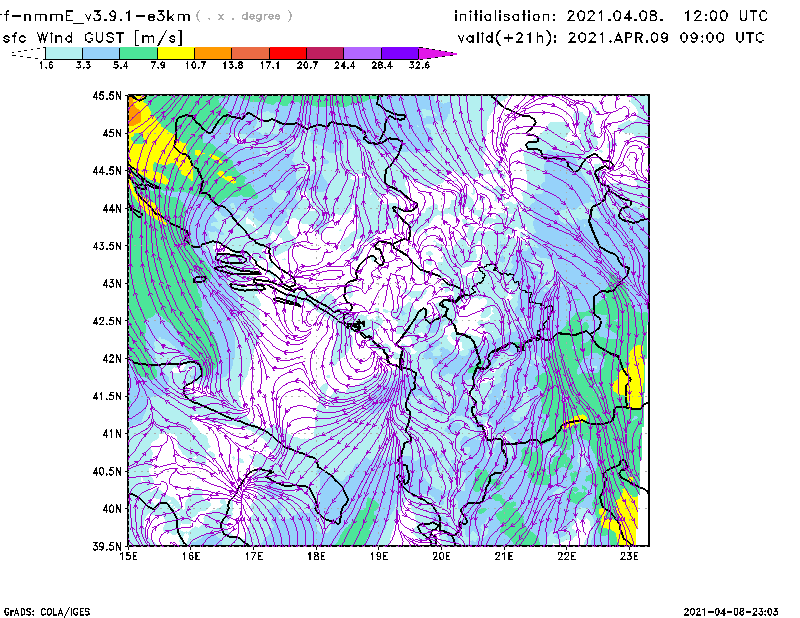Screen dimensions: 800x618
Task: Click the '21E' longitude axis label
Action: pyautogui.click(x=504, y=556)
